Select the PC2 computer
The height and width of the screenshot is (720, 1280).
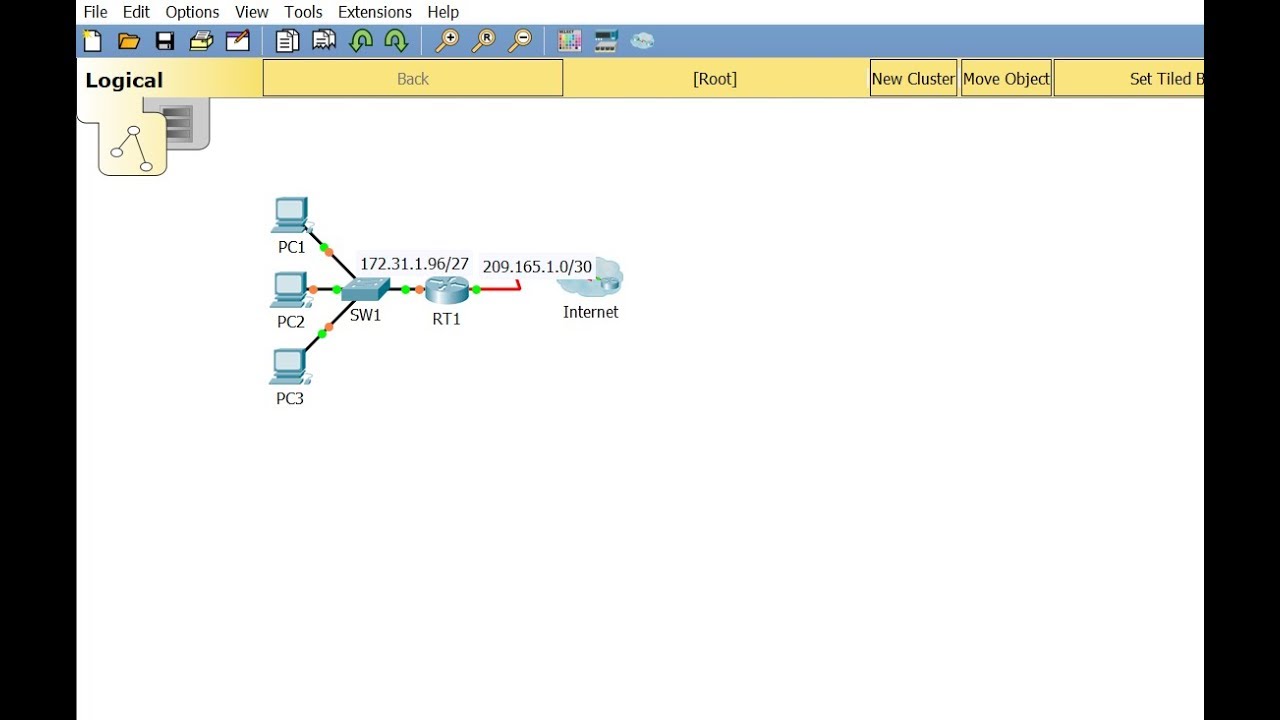pos(290,290)
